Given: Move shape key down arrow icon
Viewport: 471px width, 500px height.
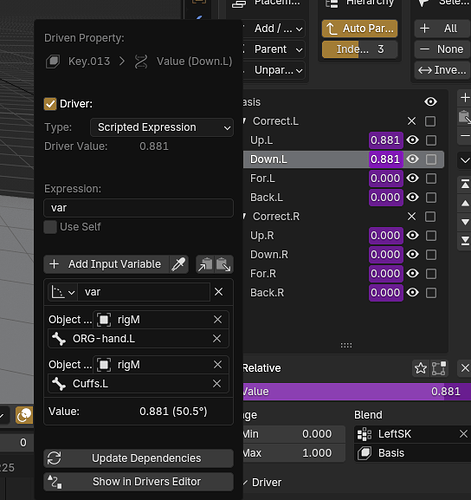Looking at the screenshot, I should coord(465,222).
